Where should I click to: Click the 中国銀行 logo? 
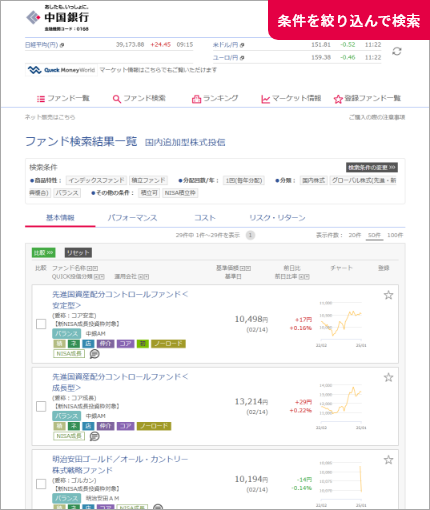[57, 18]
